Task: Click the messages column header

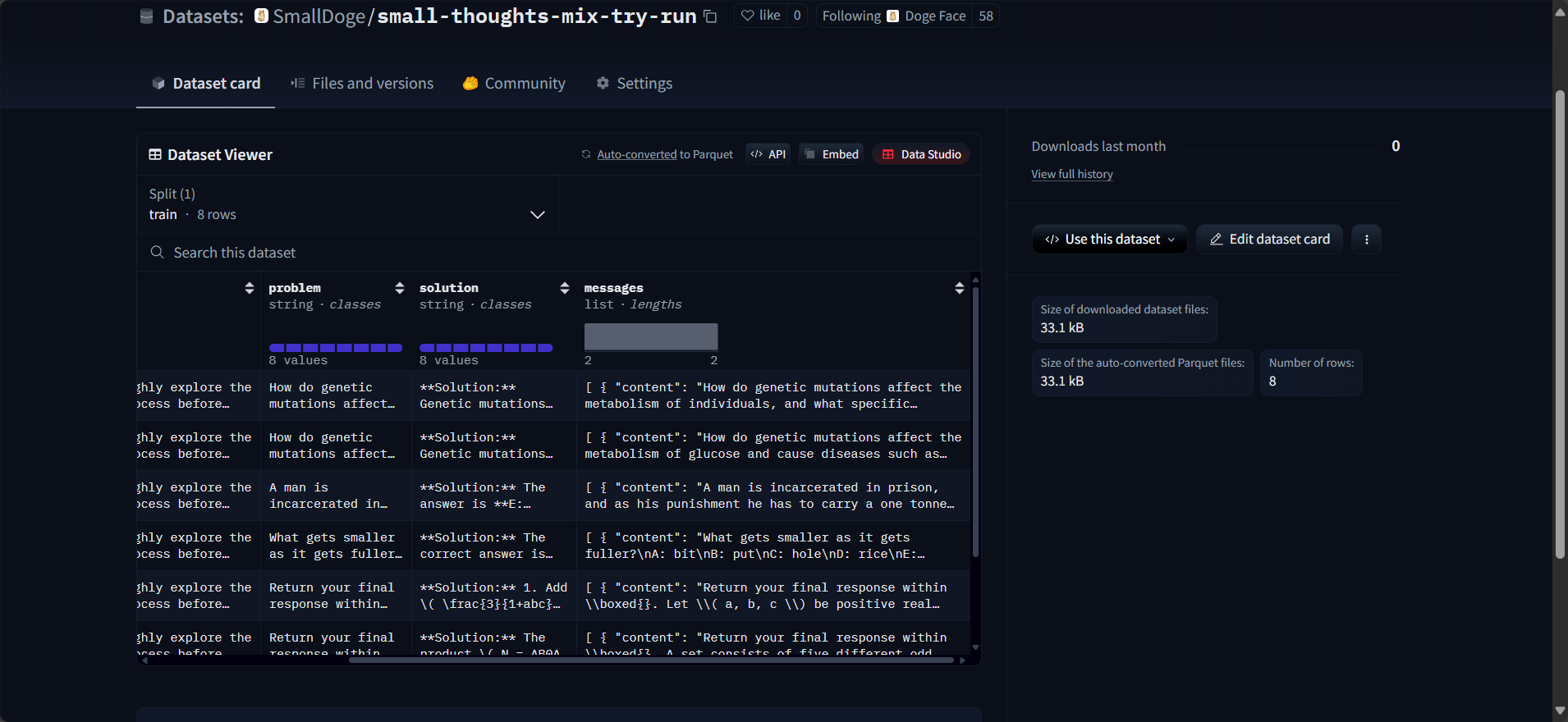Action: pos(614,288)
